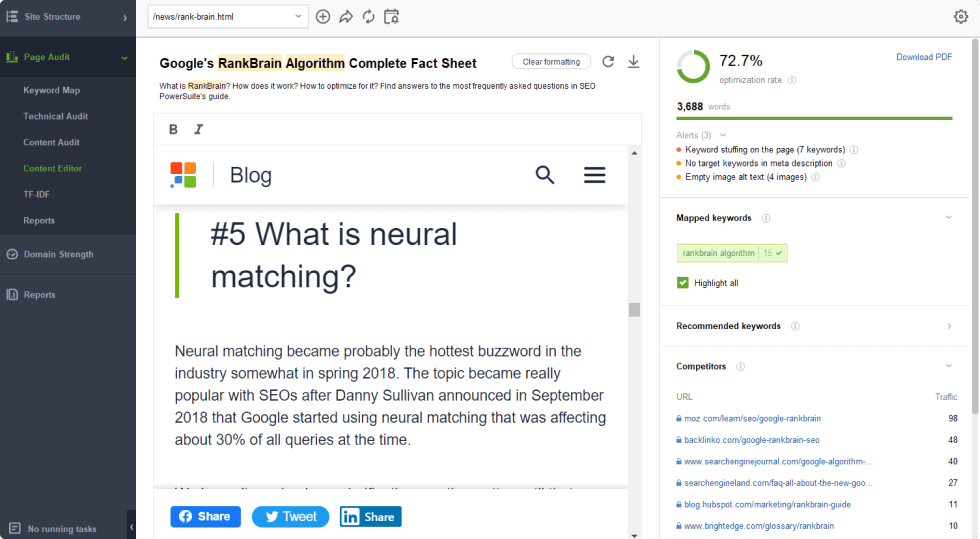Expand the Recommended keywords section
Viewport: 980px width, 539px height.
tap(949, 326)
